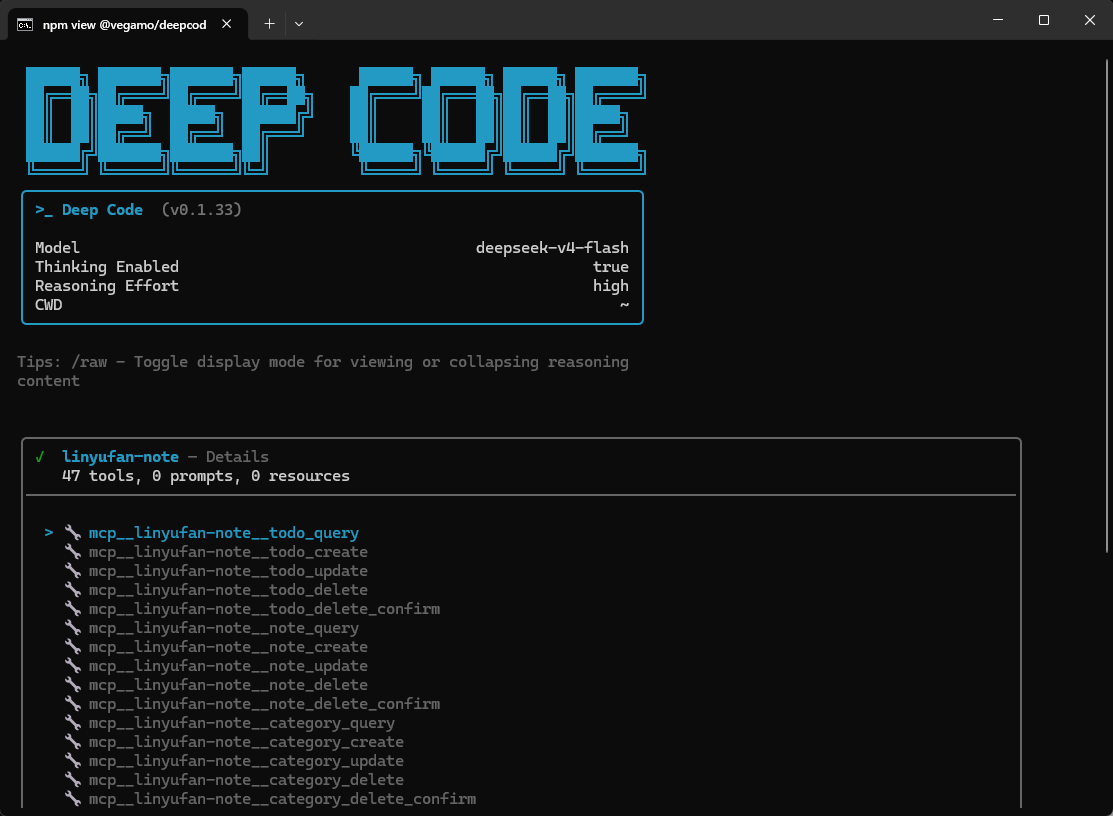
Task: Click the CWD label
Action: click(x=48, y=305)
